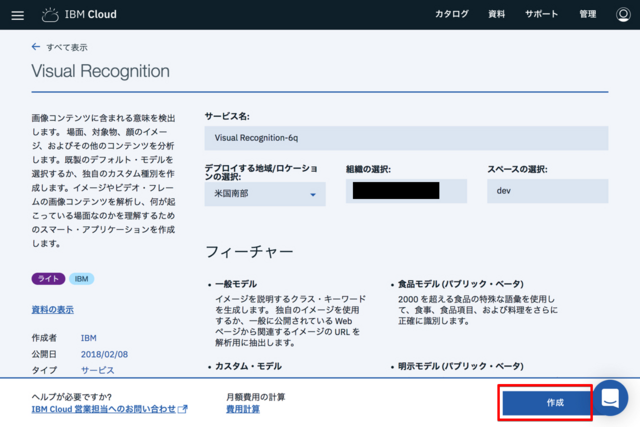Click the 作成者 IBM value
The height and width of the screenshot is (427, 640).
coord(89,338)
